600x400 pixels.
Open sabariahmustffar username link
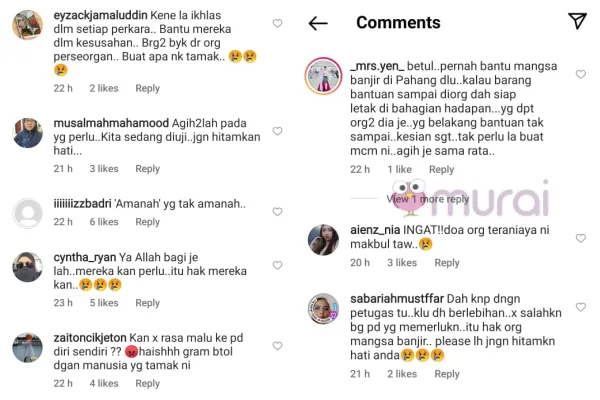(x=397, y=299)
